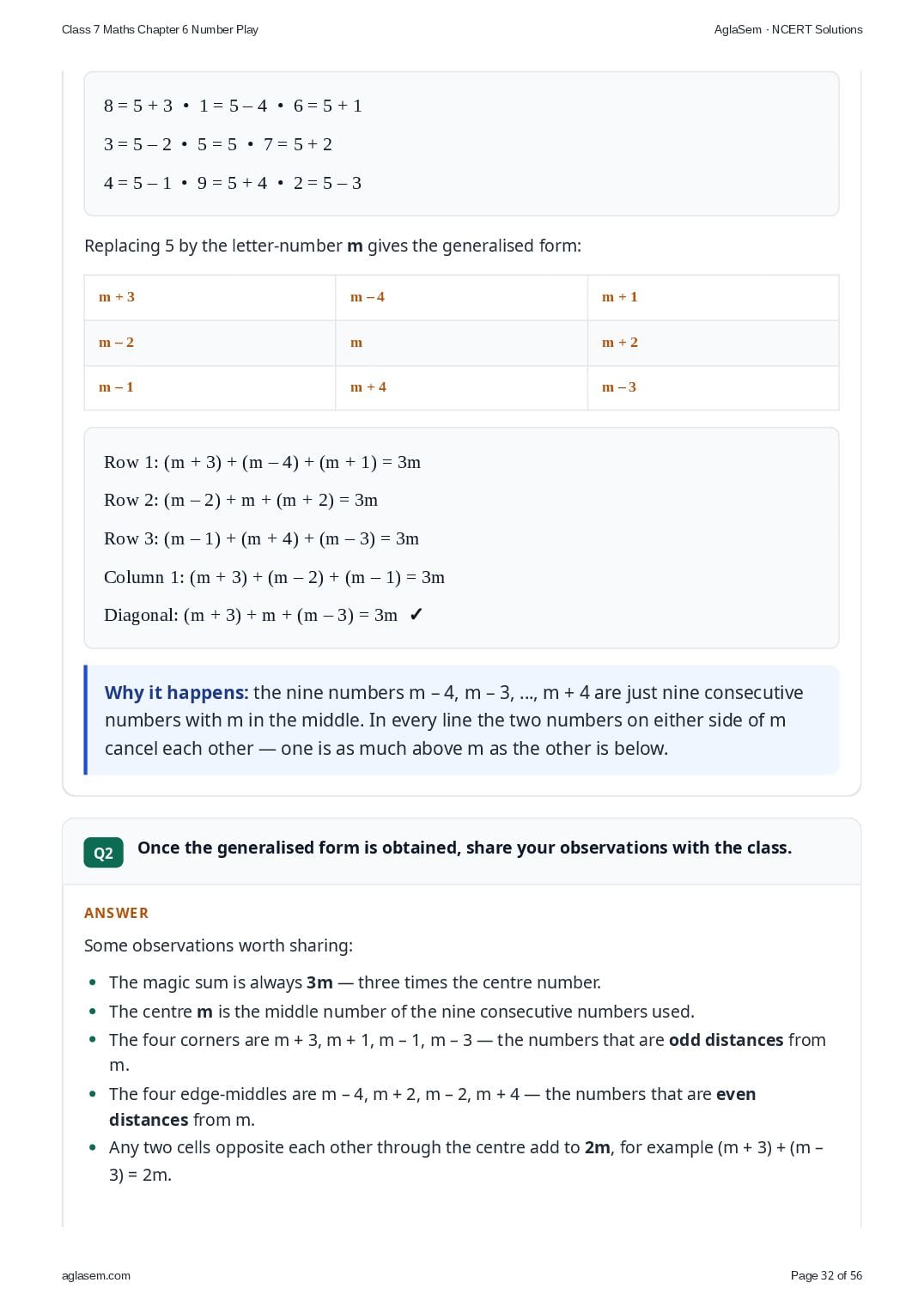Select the m – 4 table cell
The width and height of the screenshot is (924, 1307).
point(461,297)
